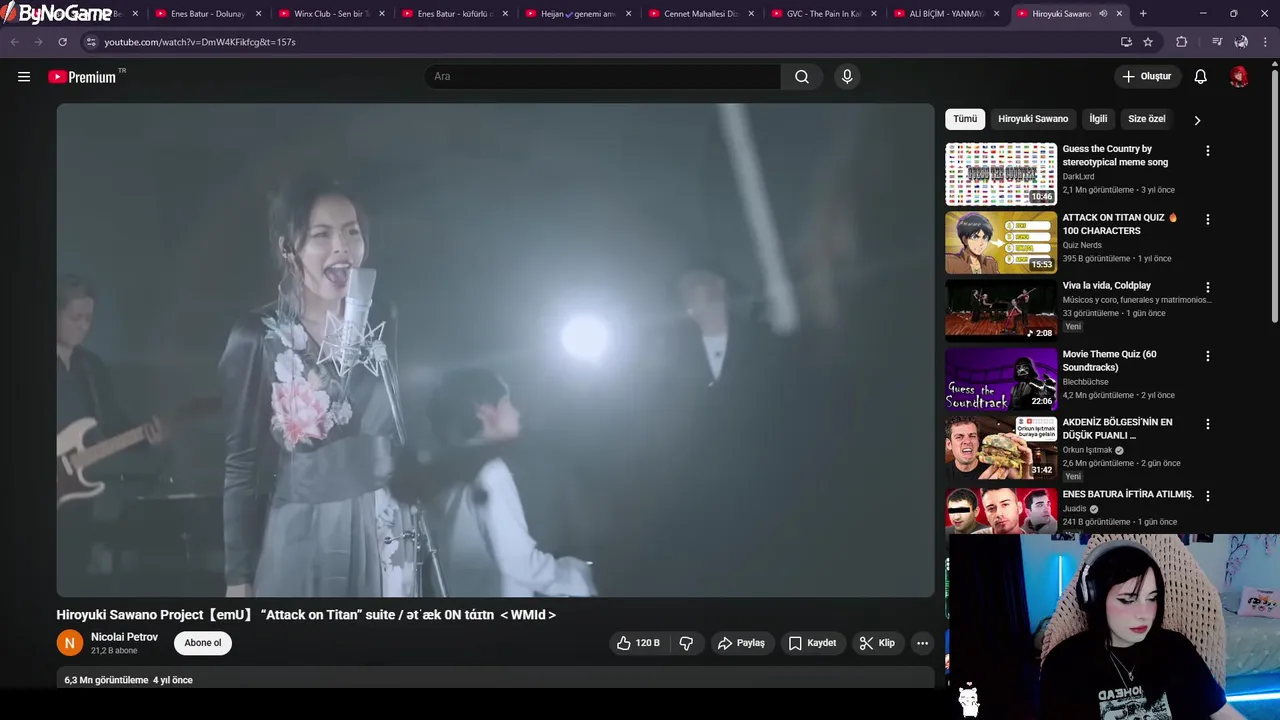Open the media controls icon in toolbar
The image size is (1280, 720).
point(1217,42)
